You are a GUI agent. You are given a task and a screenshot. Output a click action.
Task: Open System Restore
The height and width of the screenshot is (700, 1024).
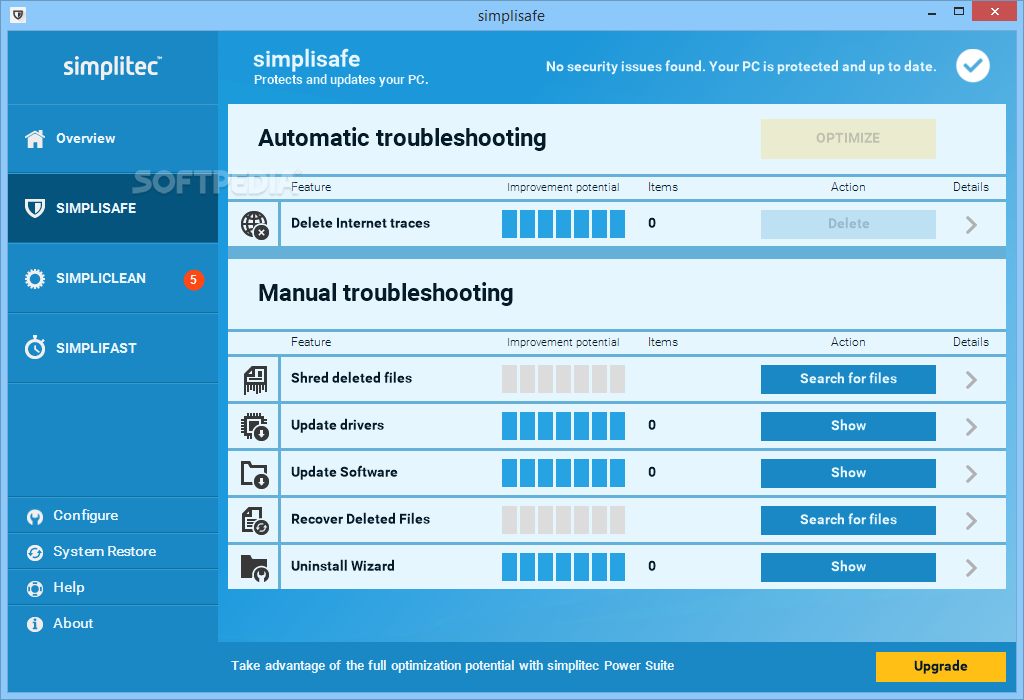point(113,552)
